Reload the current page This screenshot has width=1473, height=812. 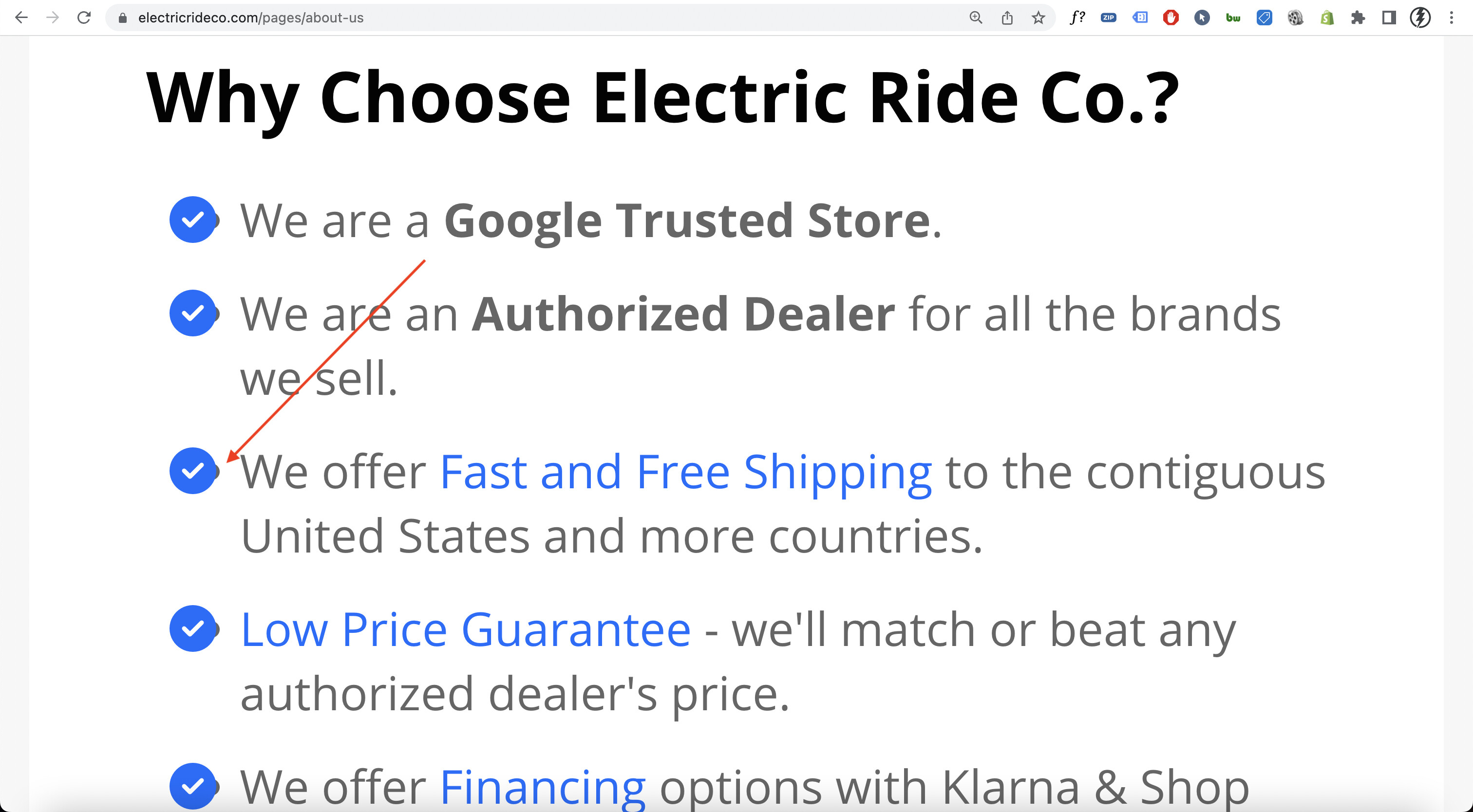(84, 18)
